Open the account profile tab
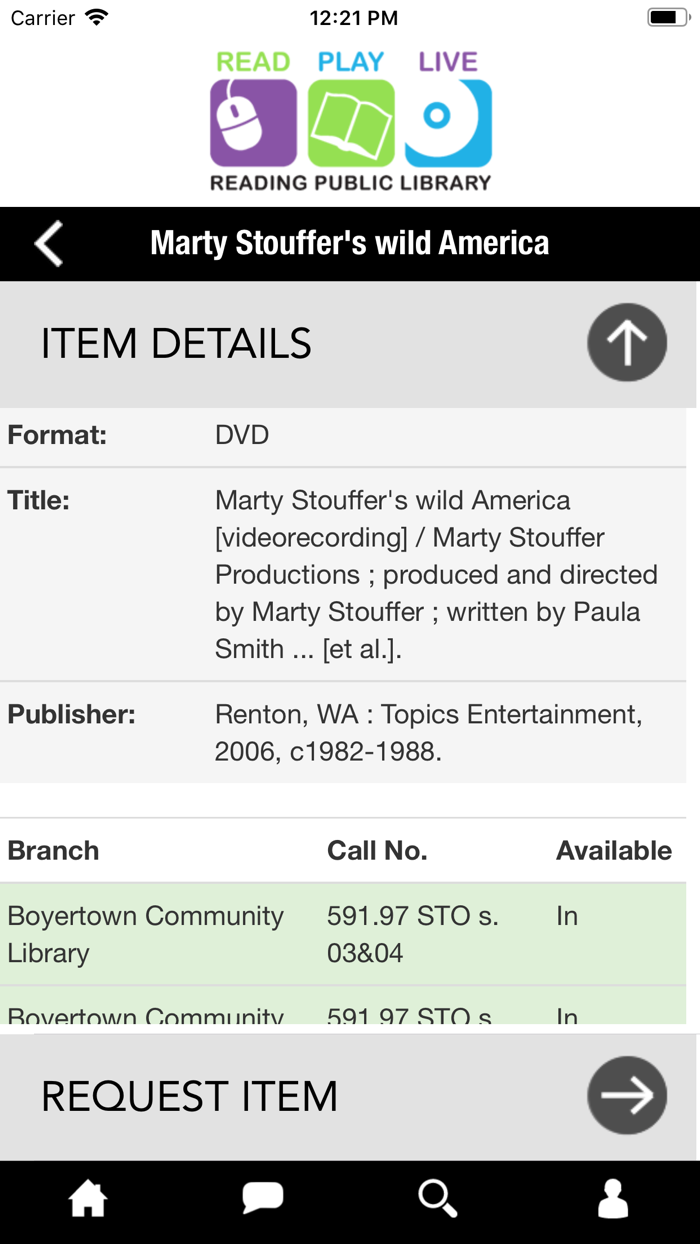700x1244 pixels. pos(612,1198)
